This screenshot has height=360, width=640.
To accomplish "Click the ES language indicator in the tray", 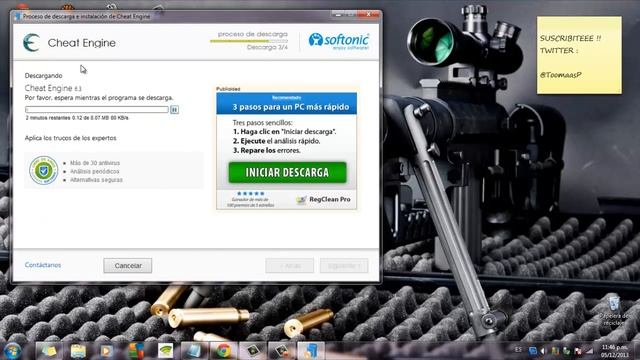I will pos(518,350).
